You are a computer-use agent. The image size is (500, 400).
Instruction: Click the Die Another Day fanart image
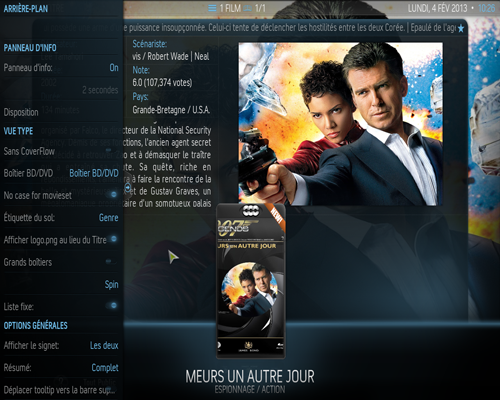341,124
